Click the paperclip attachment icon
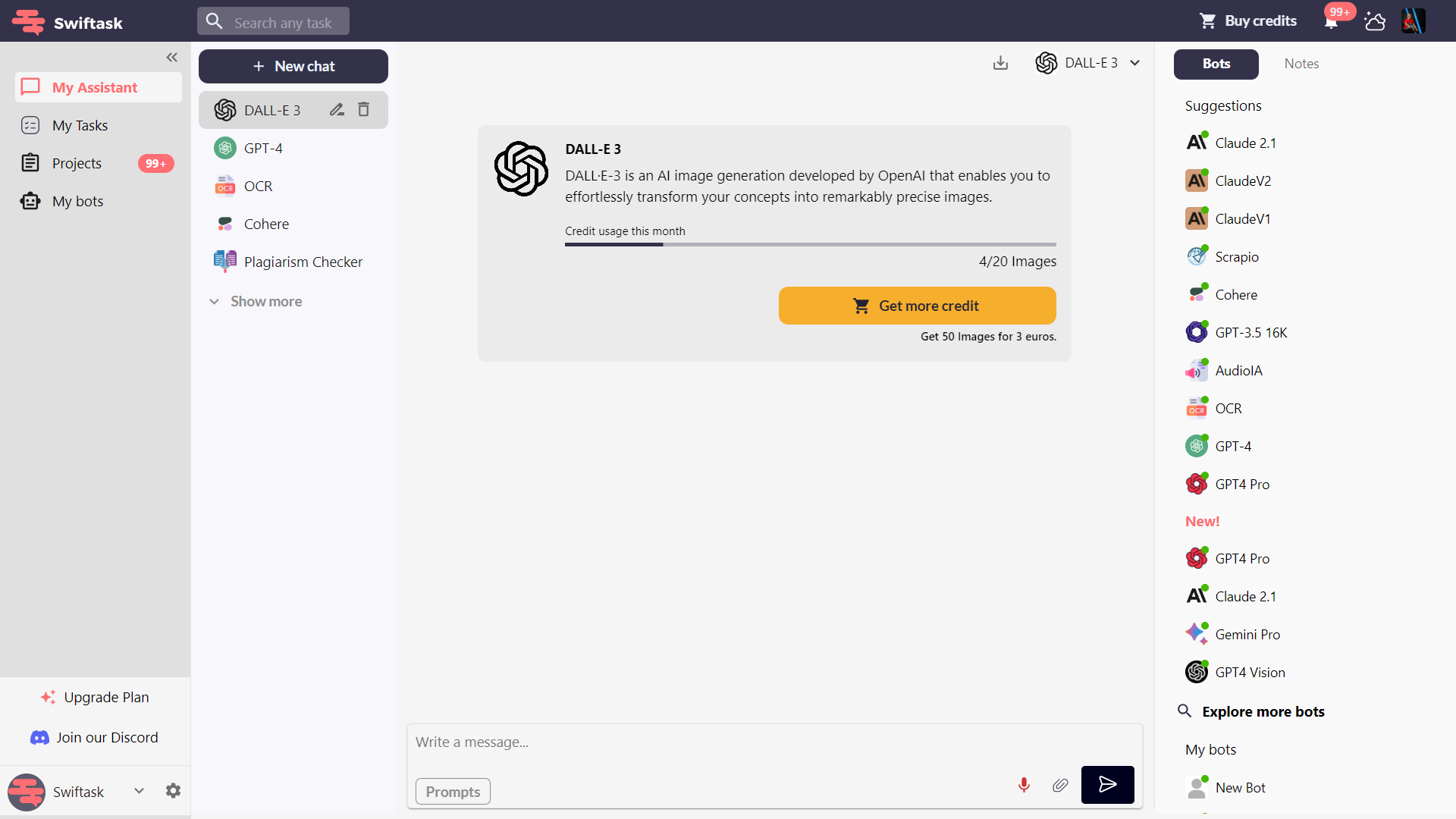Viewport: 1456px width, 819px height. pyautogui.click(x=1060, y=785)
